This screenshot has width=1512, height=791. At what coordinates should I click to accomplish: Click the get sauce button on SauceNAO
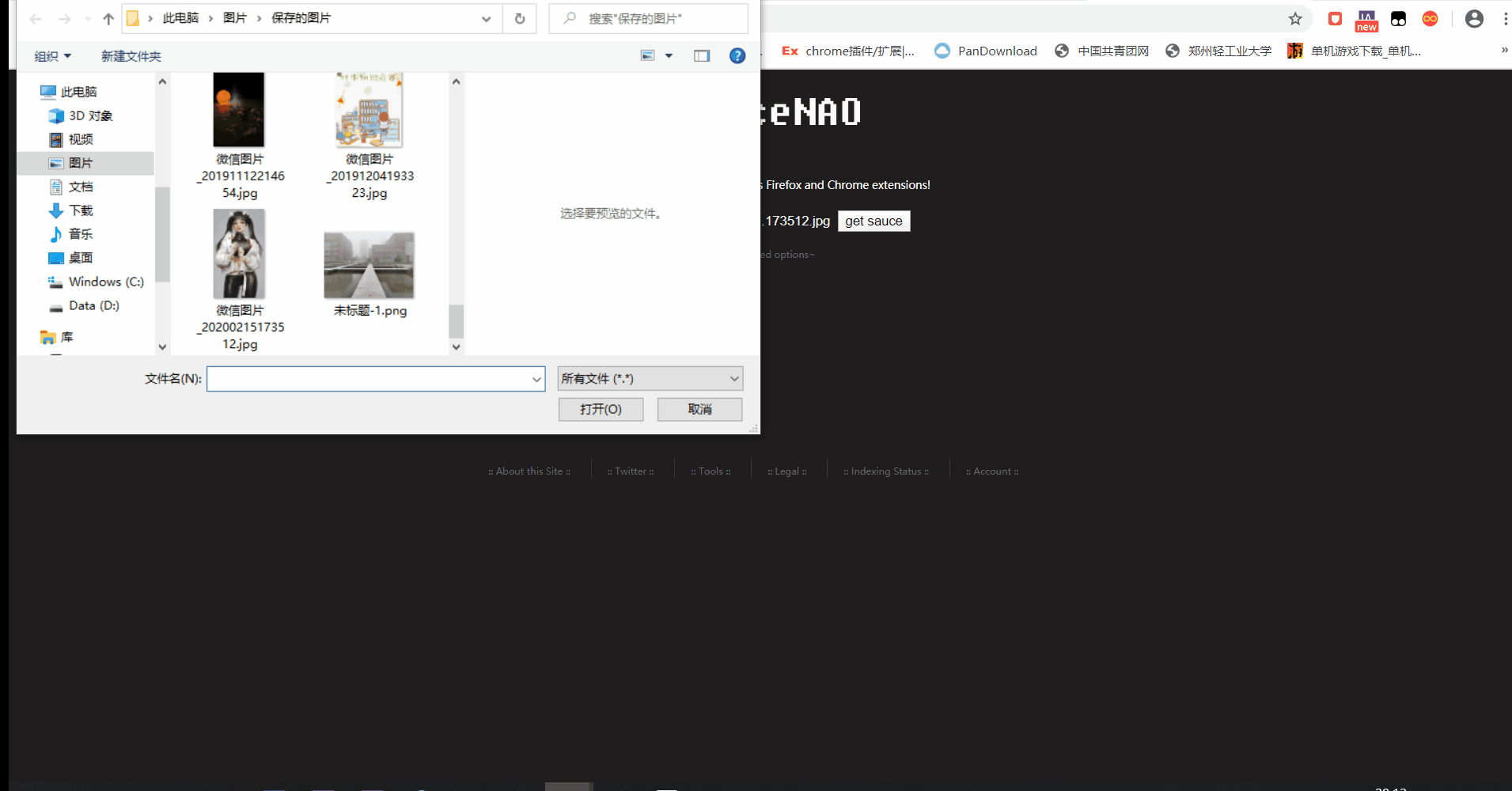874,221
